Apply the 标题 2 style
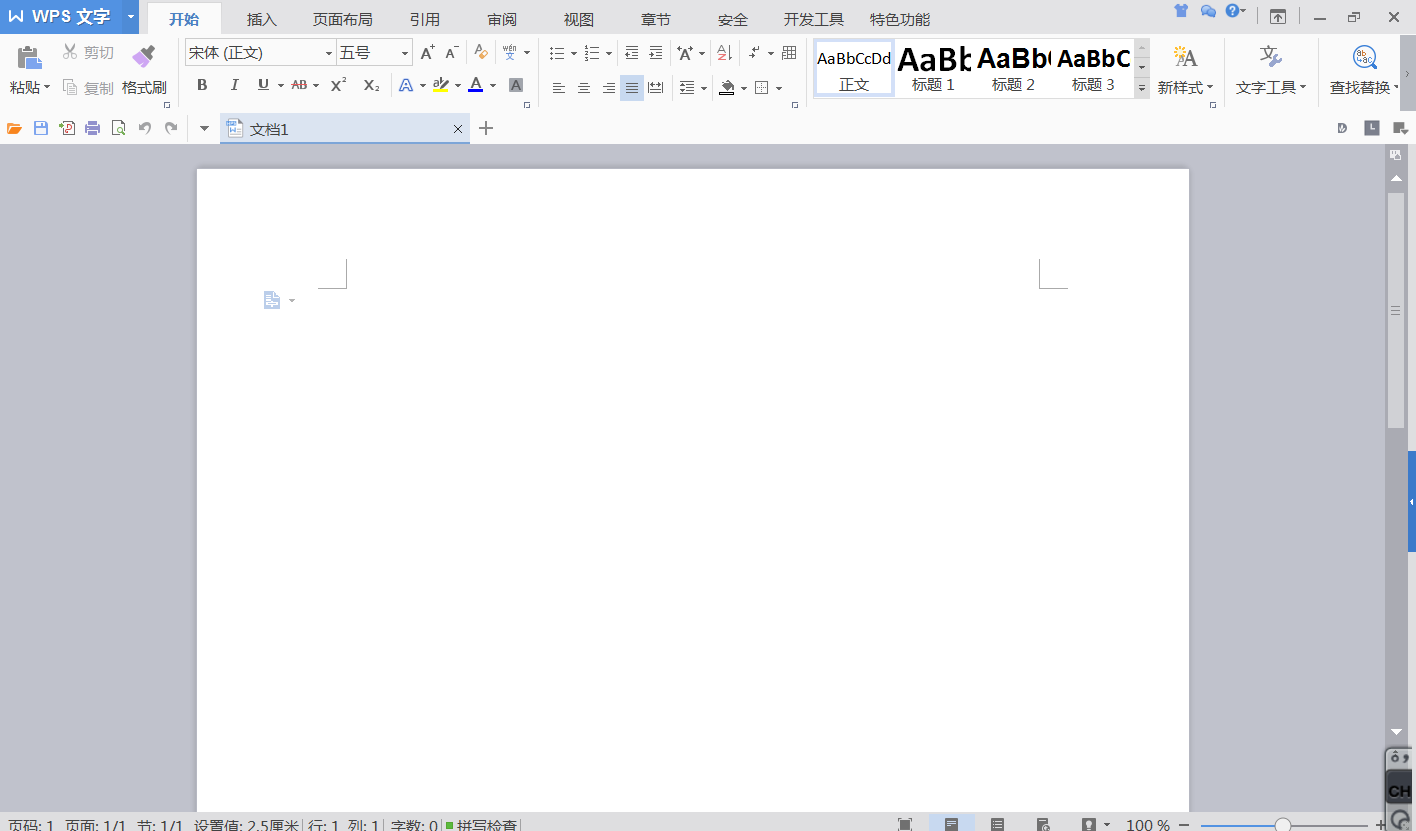 [1014, 68]
